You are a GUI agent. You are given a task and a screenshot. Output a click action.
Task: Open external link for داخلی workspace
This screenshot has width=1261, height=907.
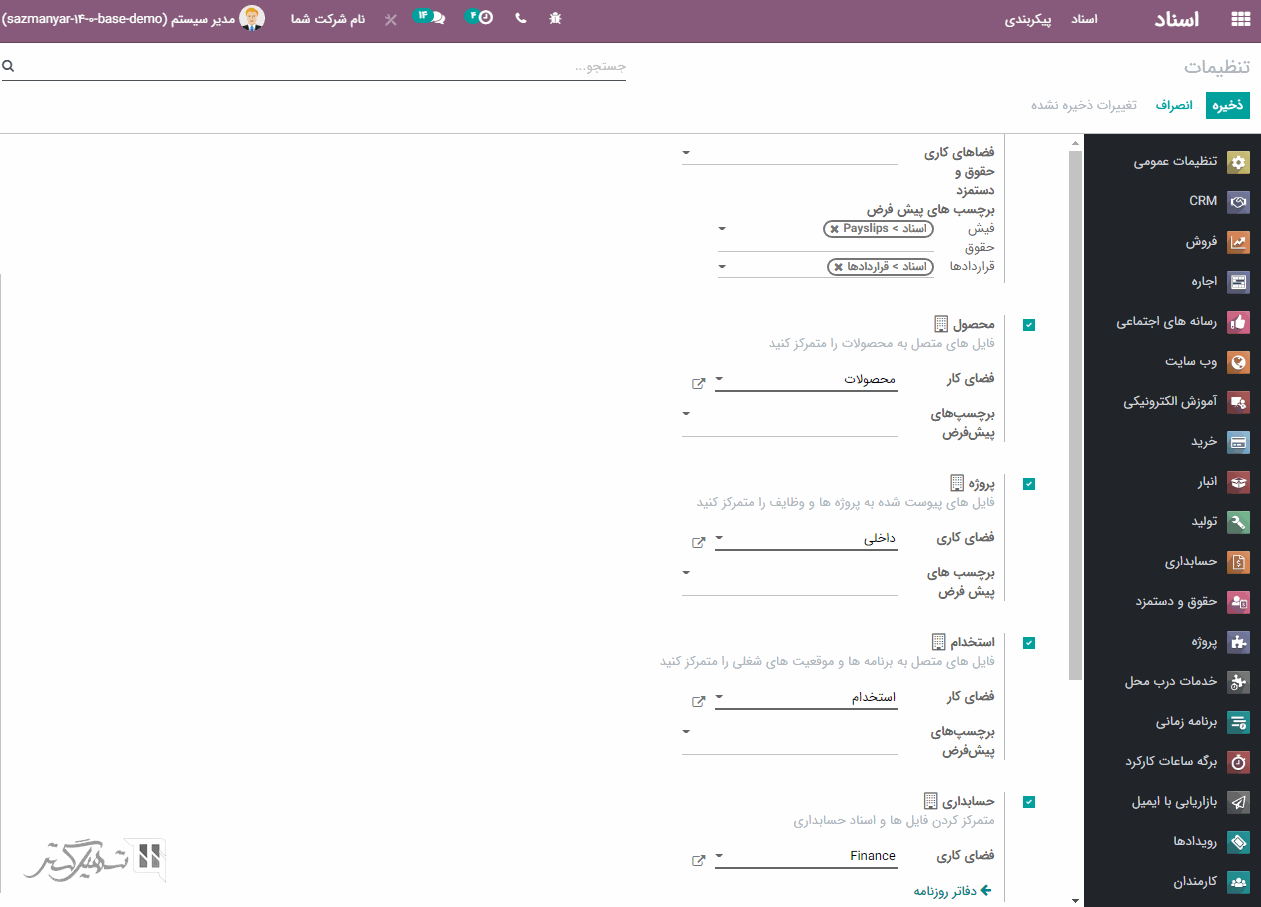(699, 542)
